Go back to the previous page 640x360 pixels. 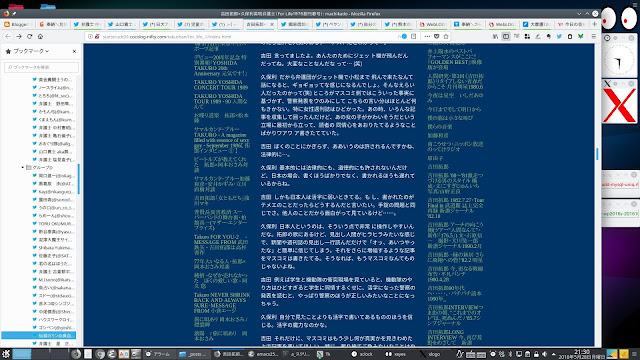coord(8,36)
